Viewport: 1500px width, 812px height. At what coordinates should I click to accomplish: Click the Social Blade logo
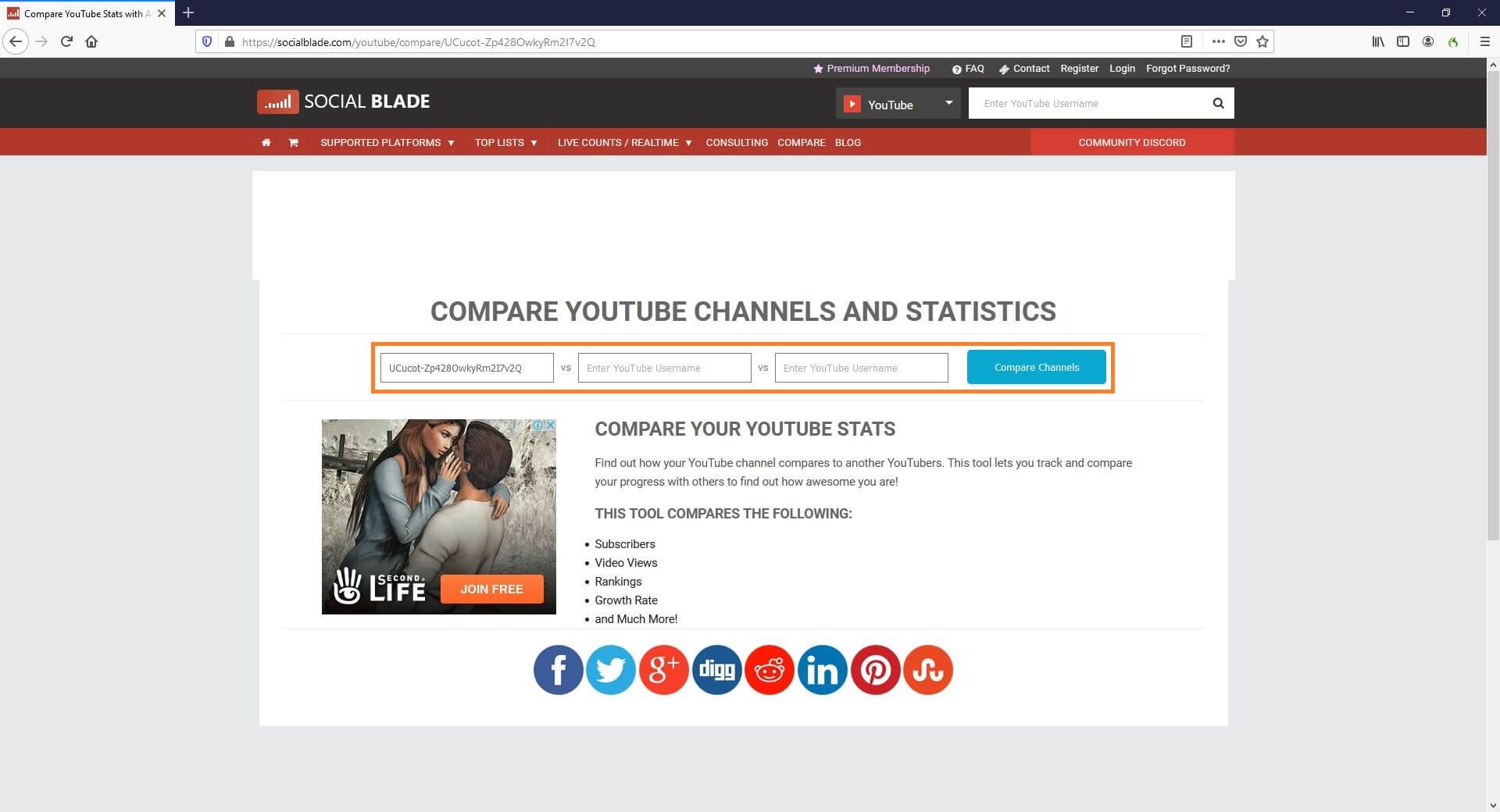coord(344,101)
